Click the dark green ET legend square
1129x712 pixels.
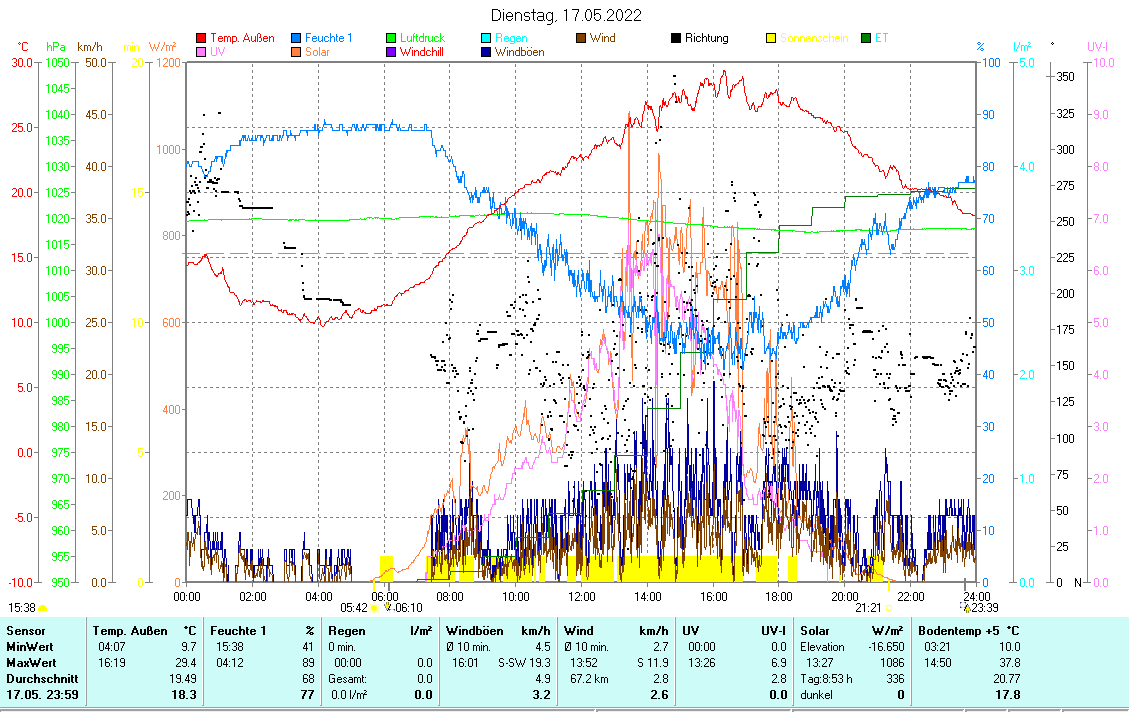(866, 38)
